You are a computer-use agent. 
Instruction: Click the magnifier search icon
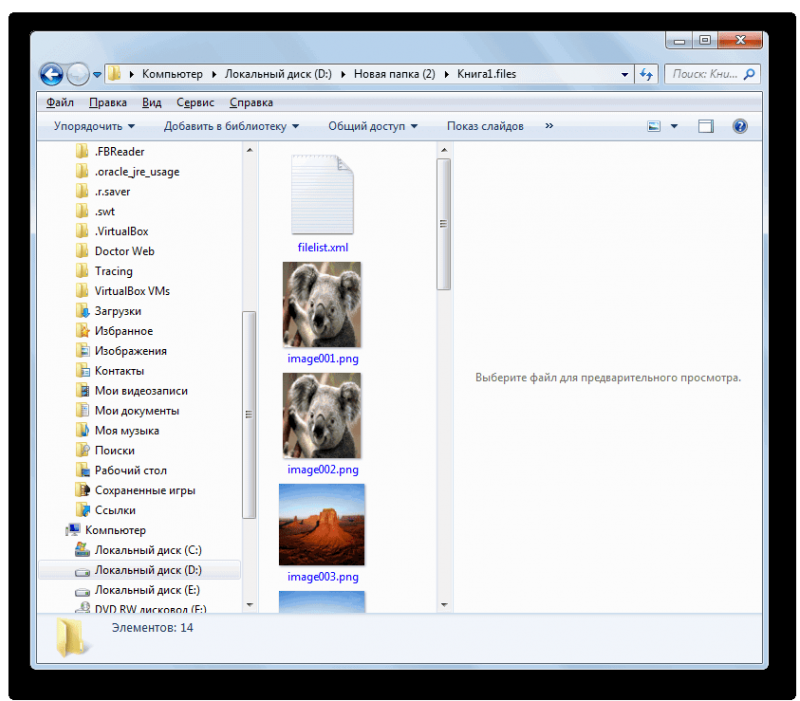click(x=749, y=74)
